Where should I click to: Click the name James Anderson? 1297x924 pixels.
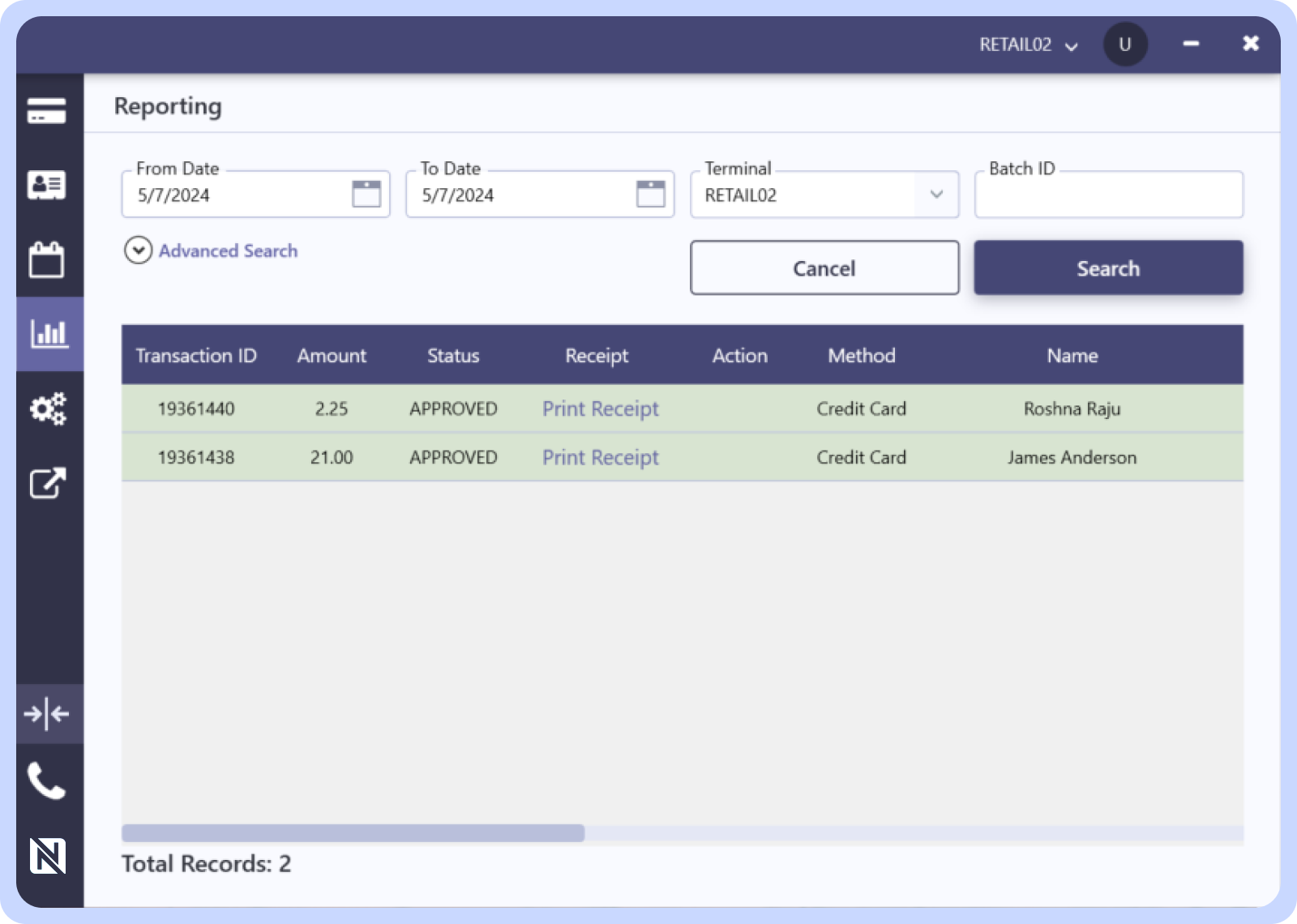[1072, 457]
